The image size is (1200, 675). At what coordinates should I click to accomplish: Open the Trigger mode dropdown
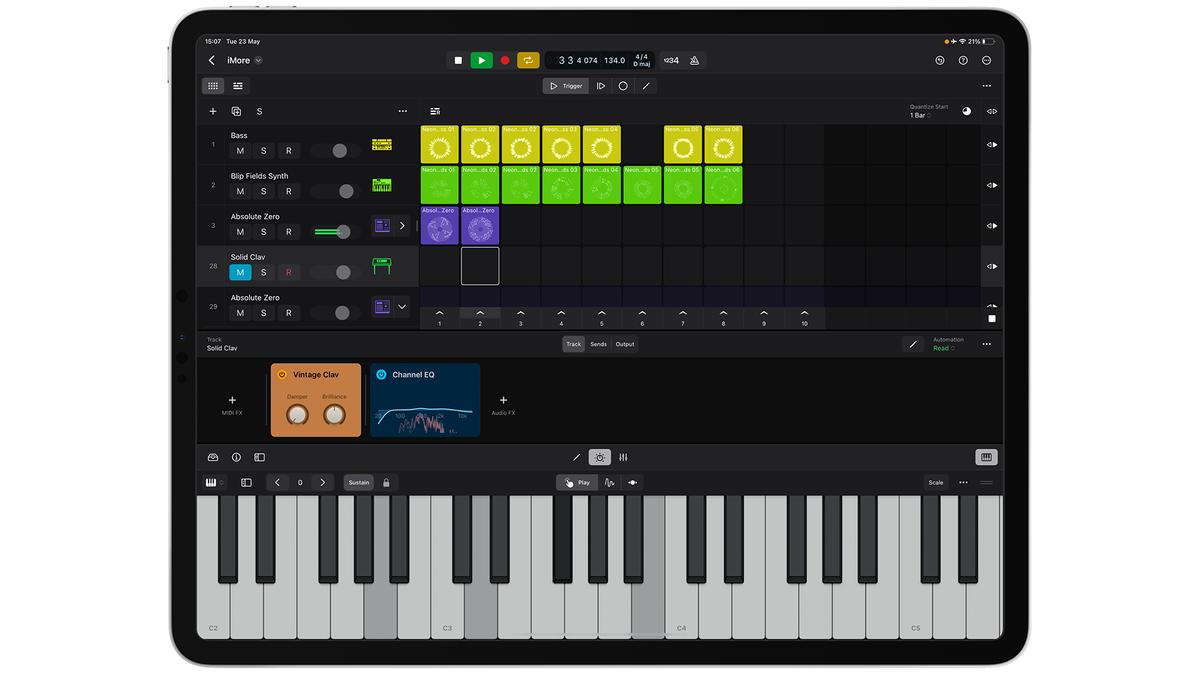click(565, 86)
